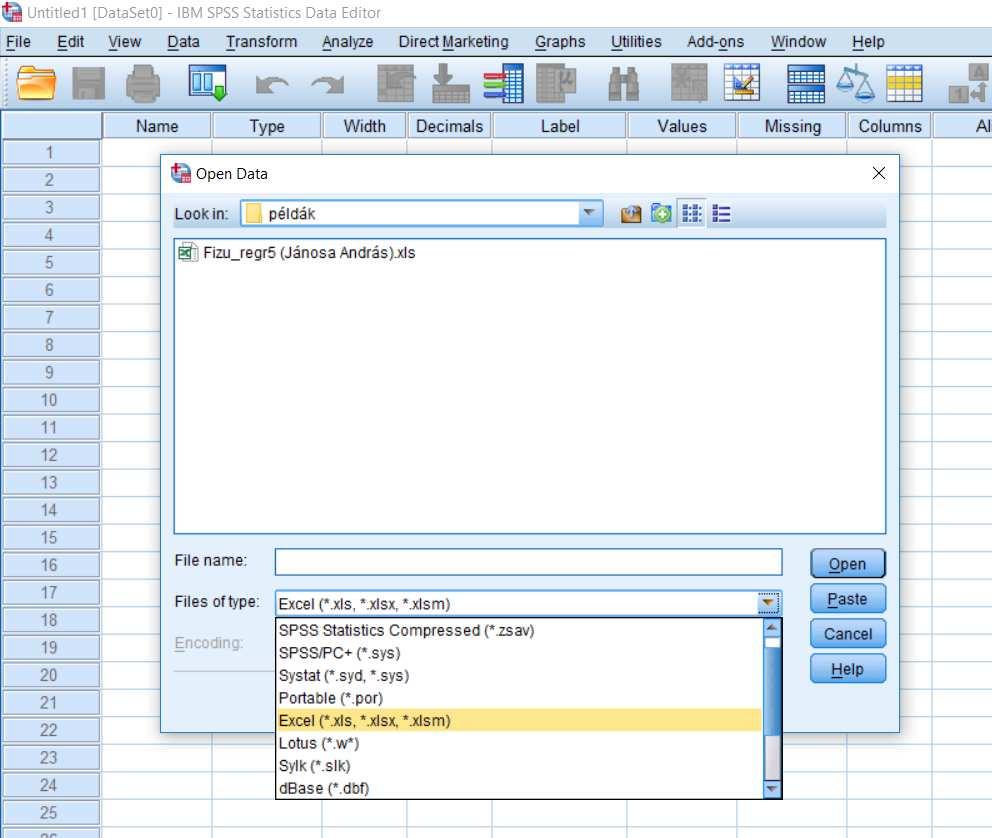Click the Width column header
Screen dimensions: 992x838
click(x=364, y=126)
